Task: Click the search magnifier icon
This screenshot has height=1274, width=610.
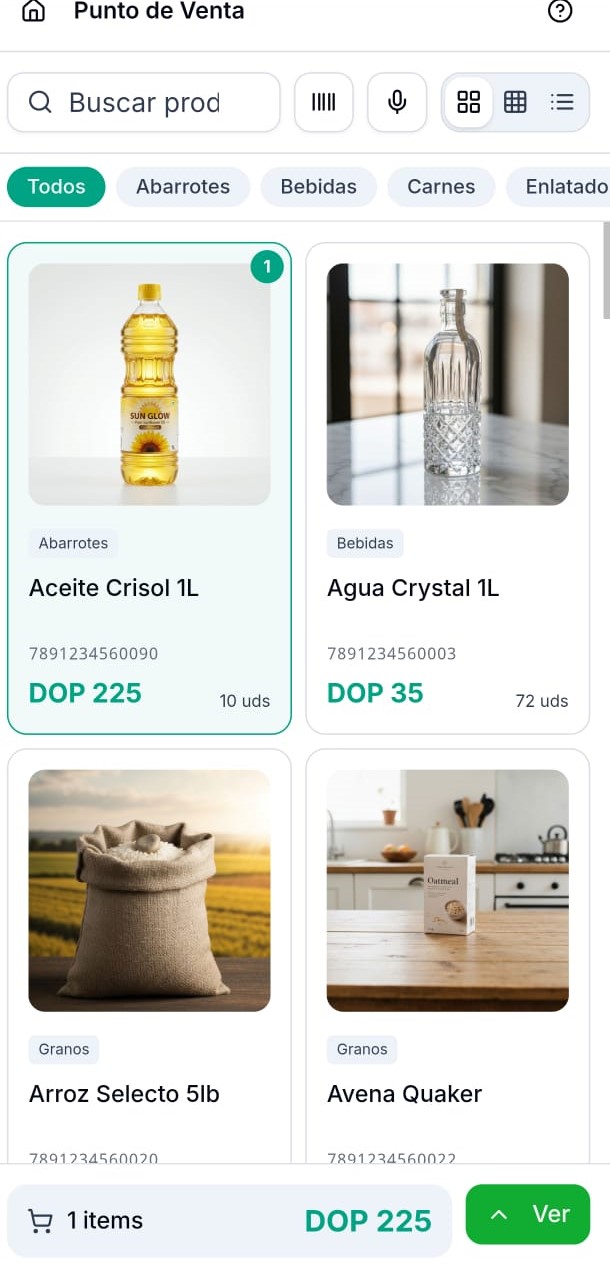Action: coord(40,102)
